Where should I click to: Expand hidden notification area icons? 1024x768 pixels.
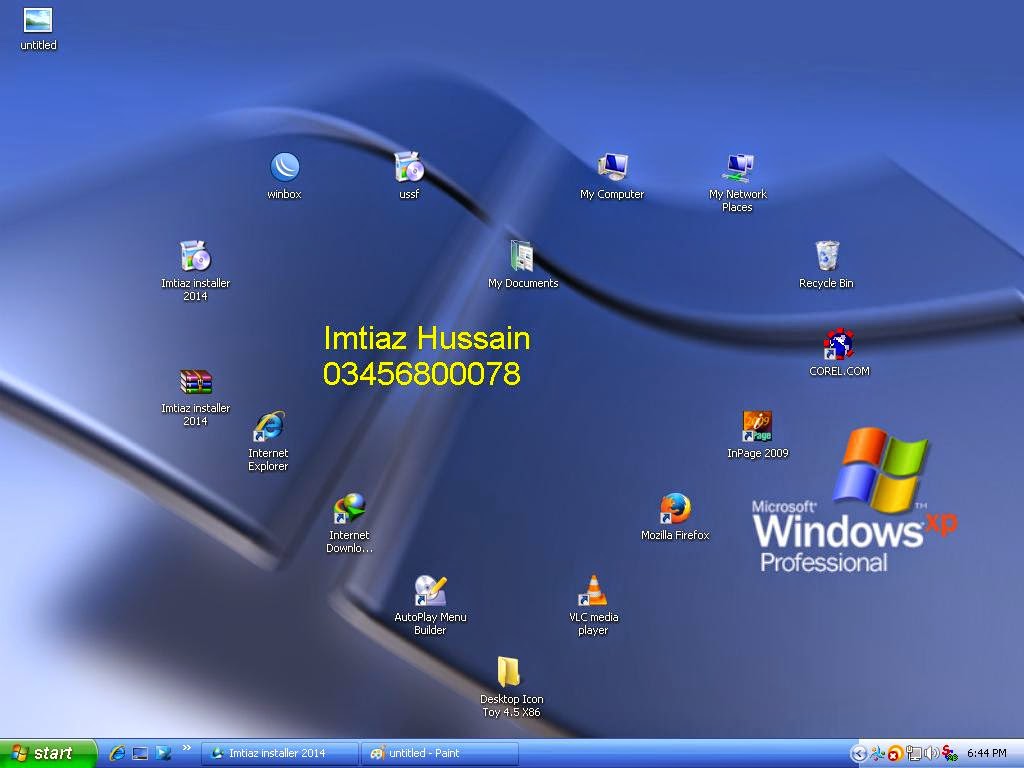pyautogui.click(x=857, y=752)
